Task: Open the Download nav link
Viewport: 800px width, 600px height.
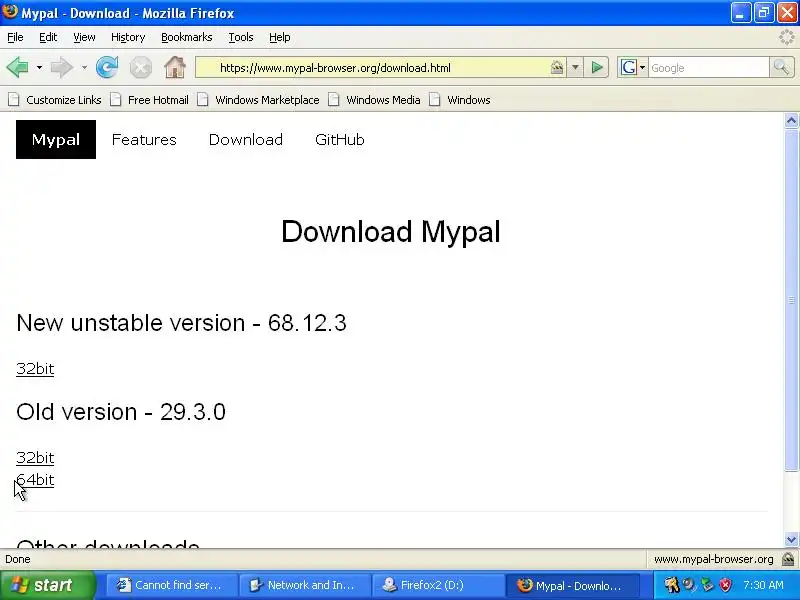Action: click(x=245, y=139)
